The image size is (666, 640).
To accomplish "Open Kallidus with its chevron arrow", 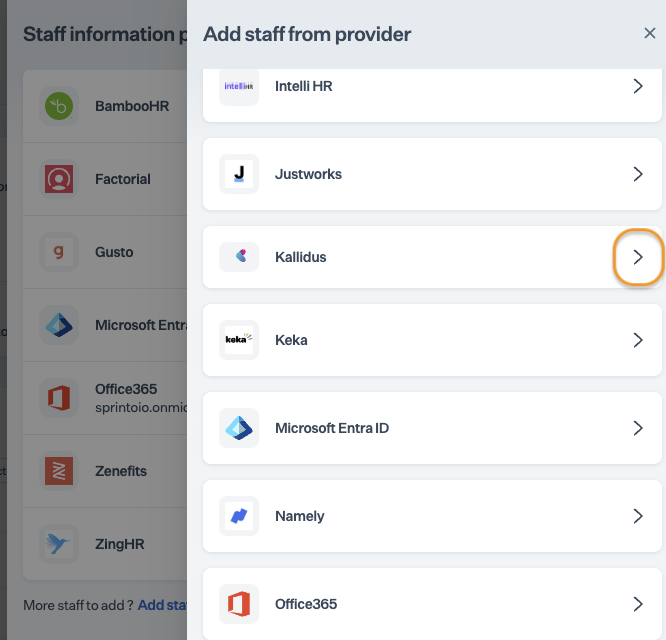I will (x=638, y=257).
